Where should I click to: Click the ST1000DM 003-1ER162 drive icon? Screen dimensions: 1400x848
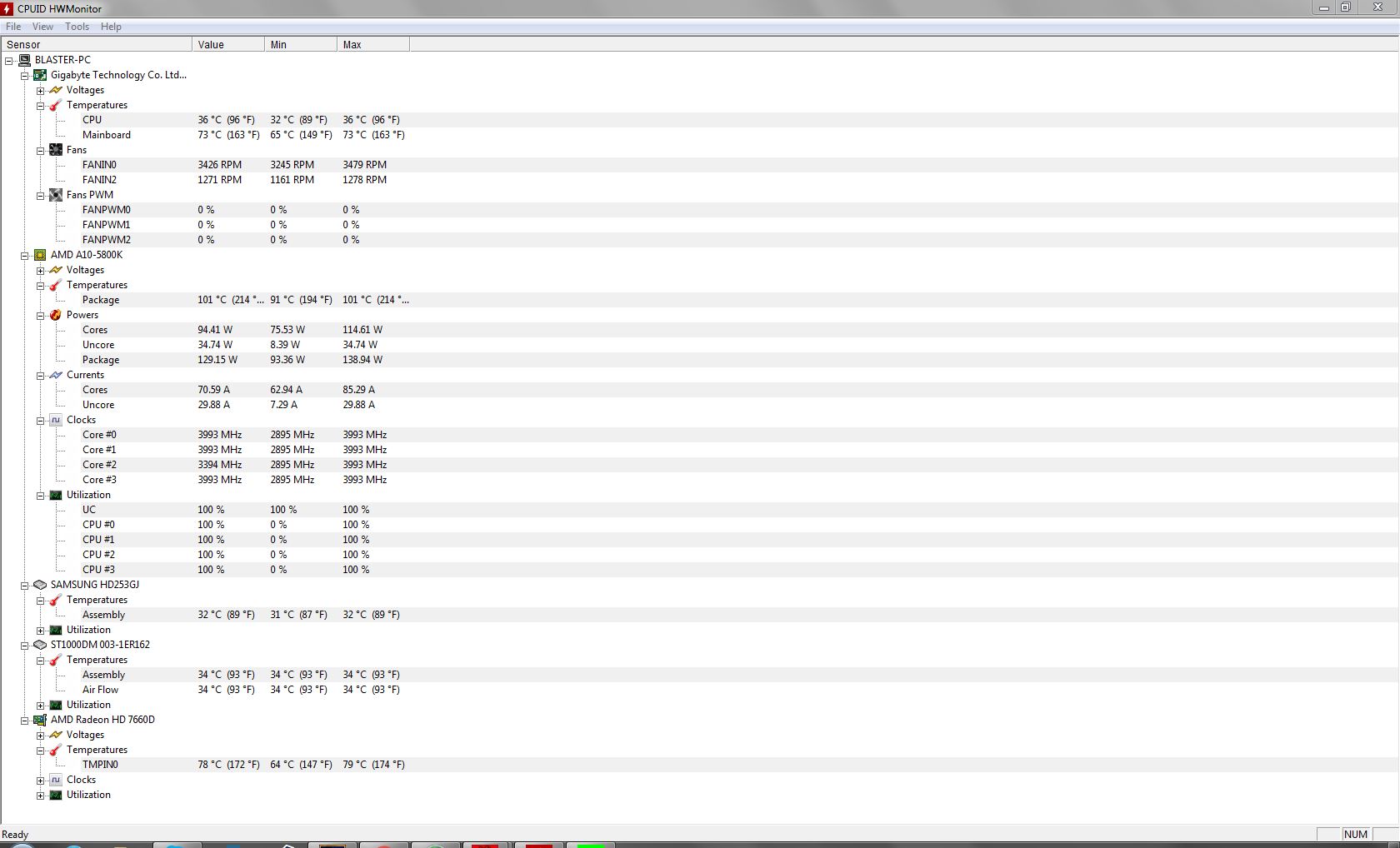pyautogui.click(x=40, y=645)
